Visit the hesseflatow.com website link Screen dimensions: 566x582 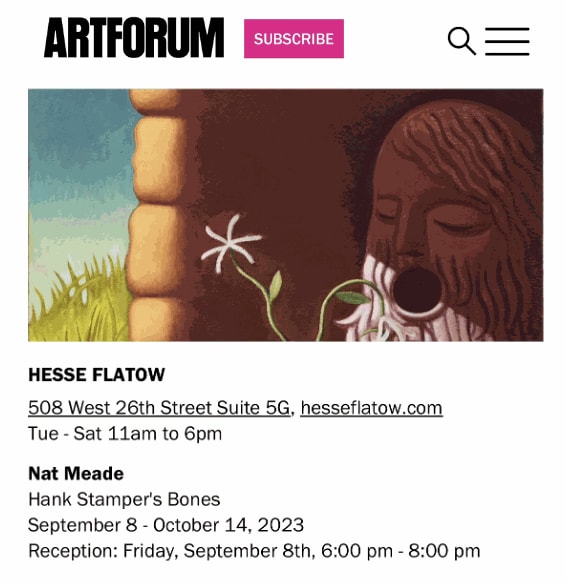point(371,408)
